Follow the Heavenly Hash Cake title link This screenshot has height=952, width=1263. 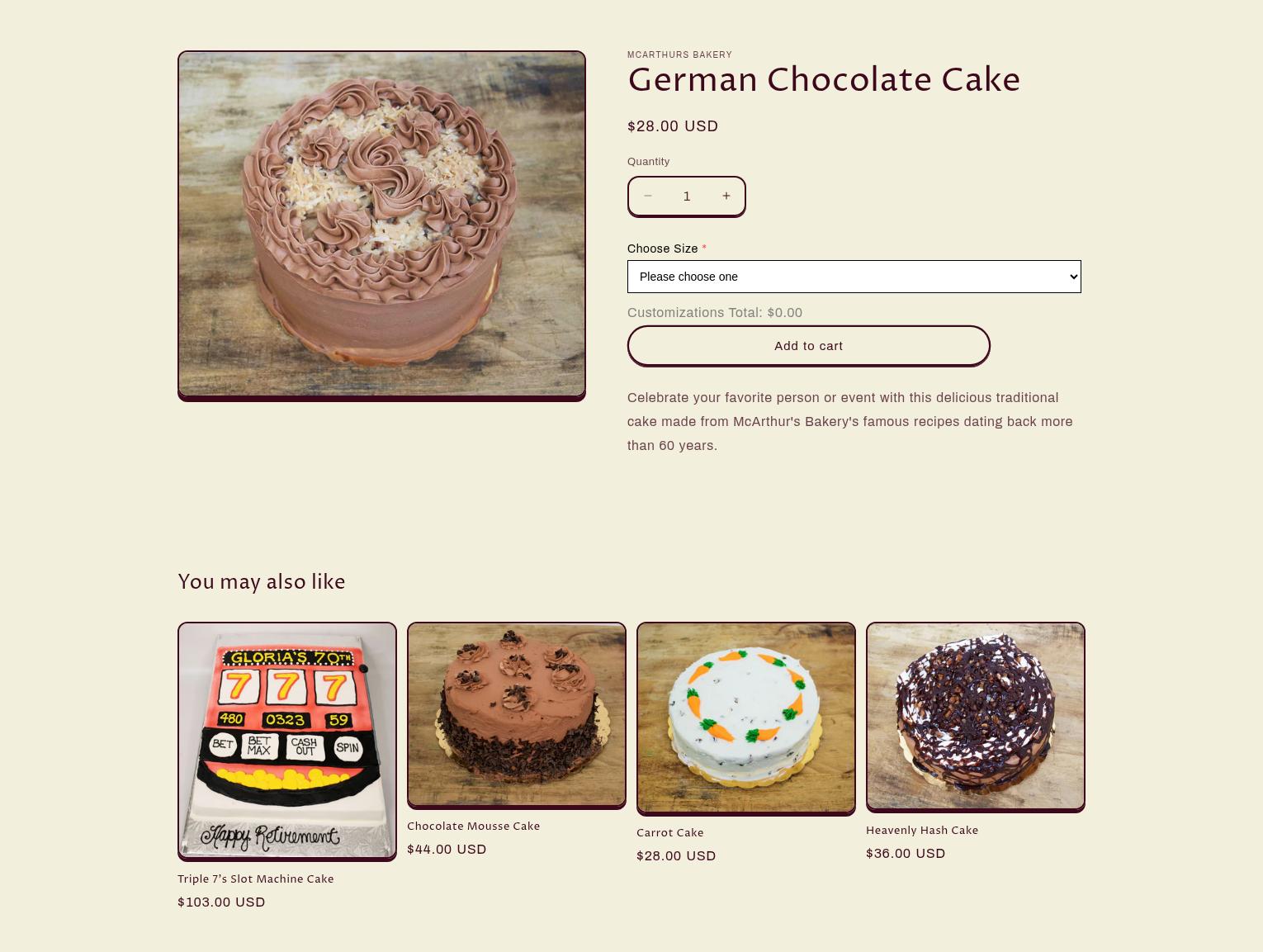922,831
